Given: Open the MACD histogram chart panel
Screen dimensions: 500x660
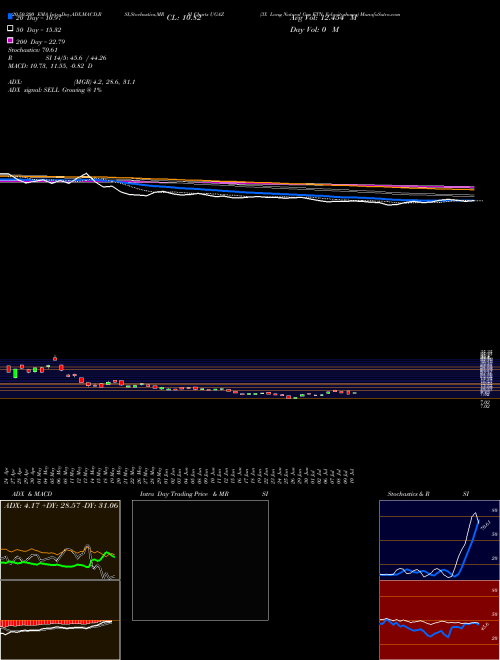Looking at the screenshot, I should pos(60,620).
